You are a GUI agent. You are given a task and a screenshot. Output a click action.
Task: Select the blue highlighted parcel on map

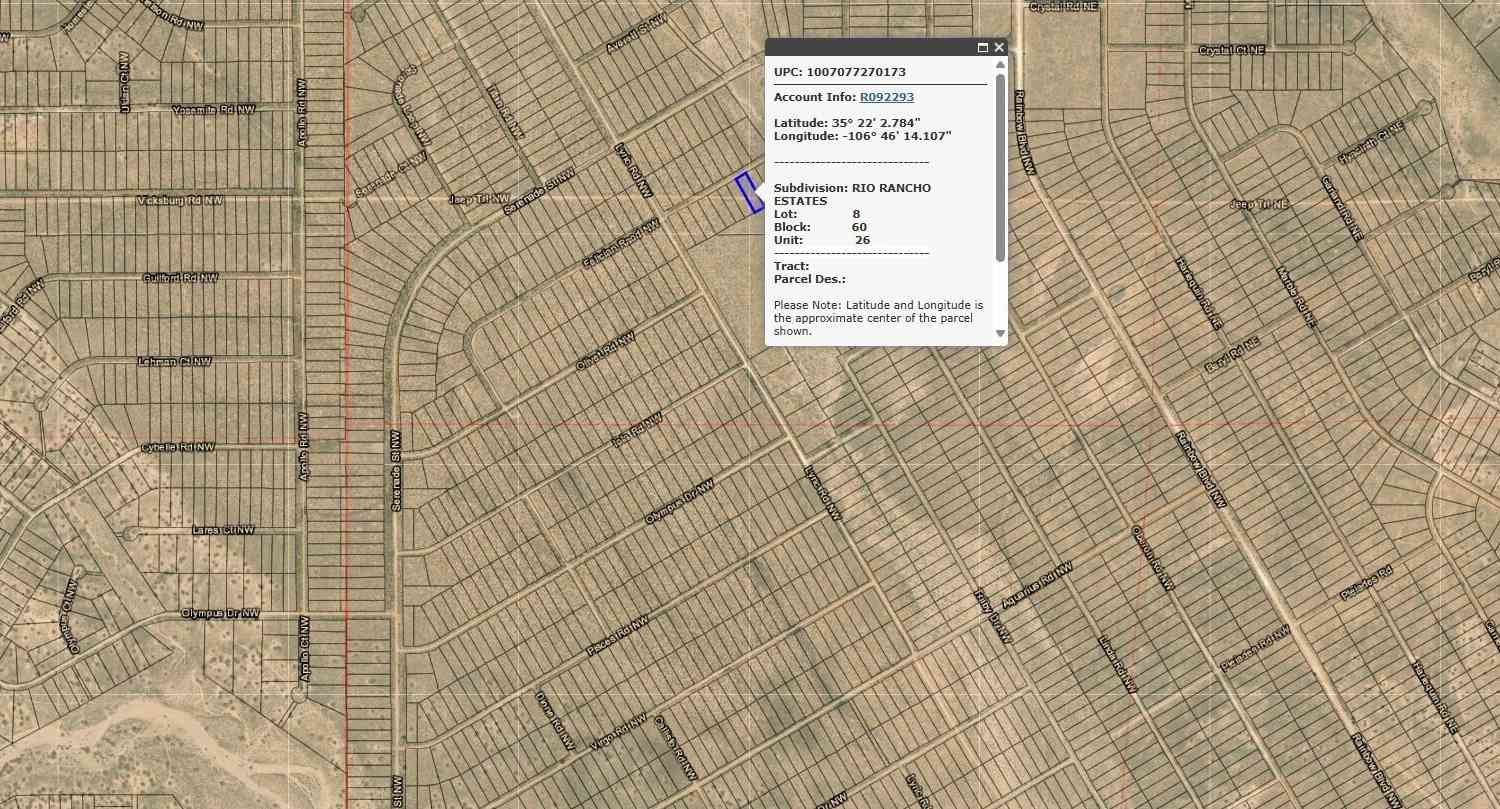pyautogui.click(x=748, y=193)
